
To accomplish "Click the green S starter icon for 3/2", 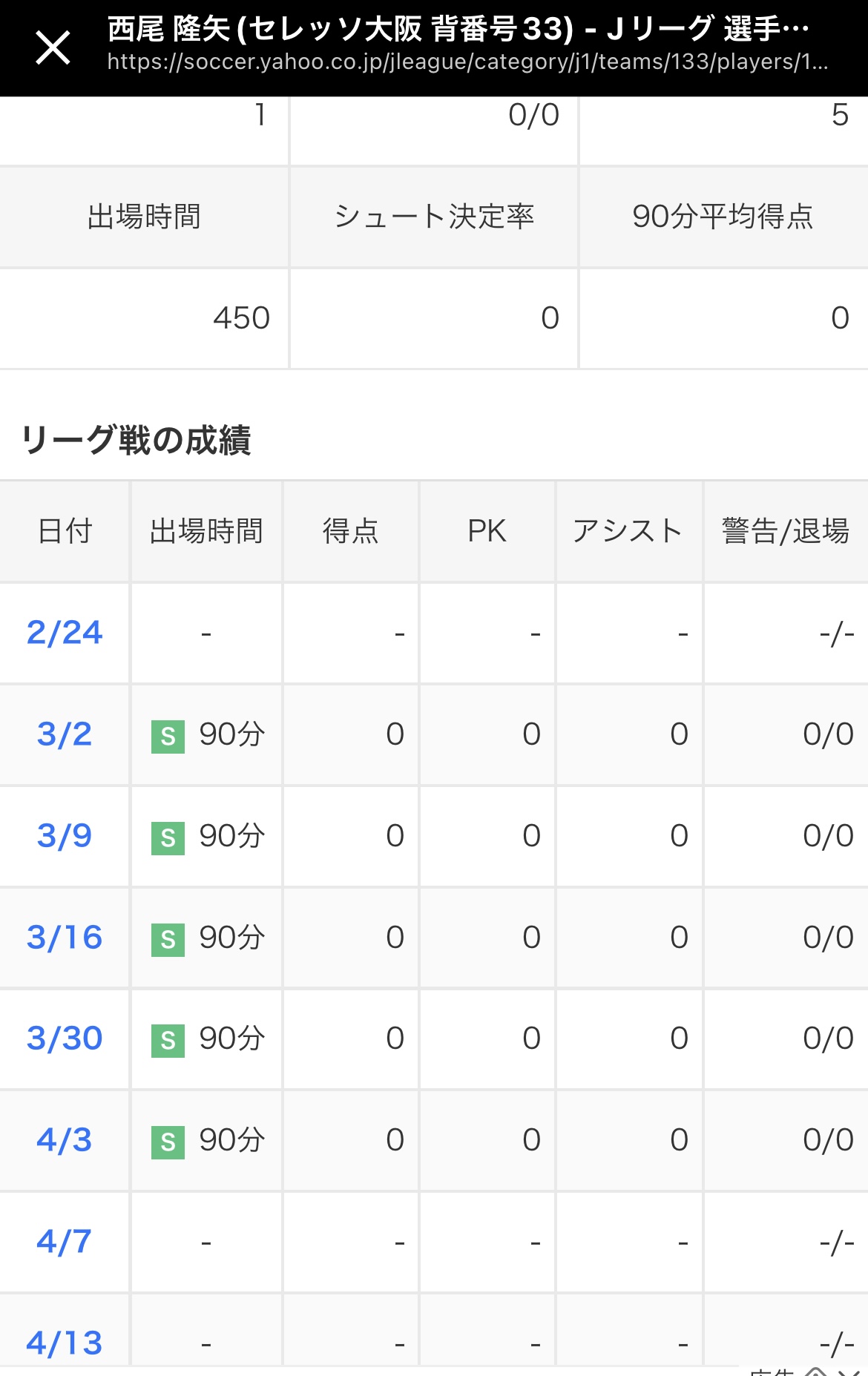I will tap(168, 737).
